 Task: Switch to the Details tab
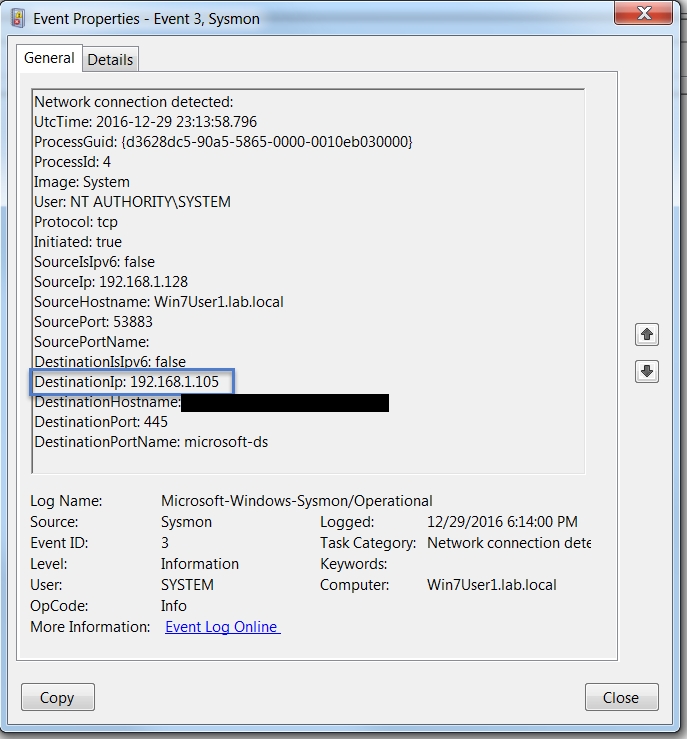pyautogui.click(x=110, y=60)
